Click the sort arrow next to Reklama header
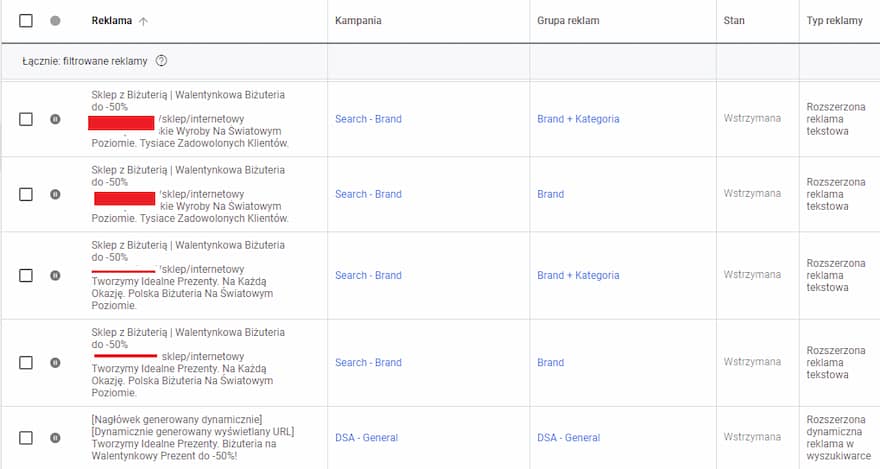This screenshot has width=880, height=469. point(143,21)
